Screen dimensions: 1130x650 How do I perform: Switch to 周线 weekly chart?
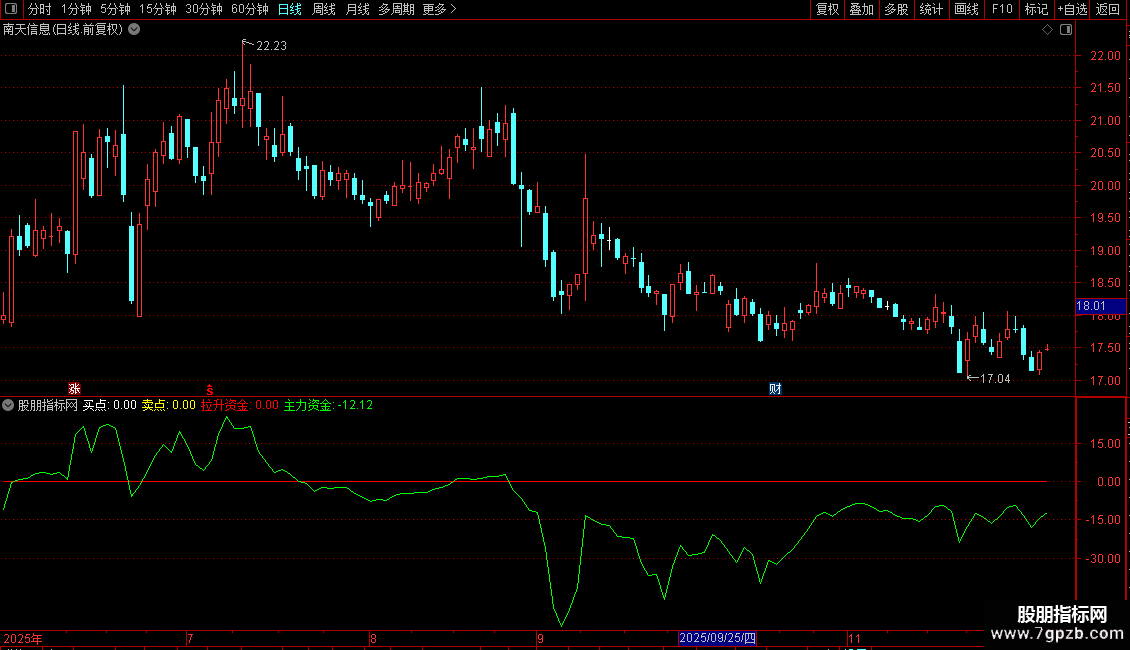tap(324, 9)
